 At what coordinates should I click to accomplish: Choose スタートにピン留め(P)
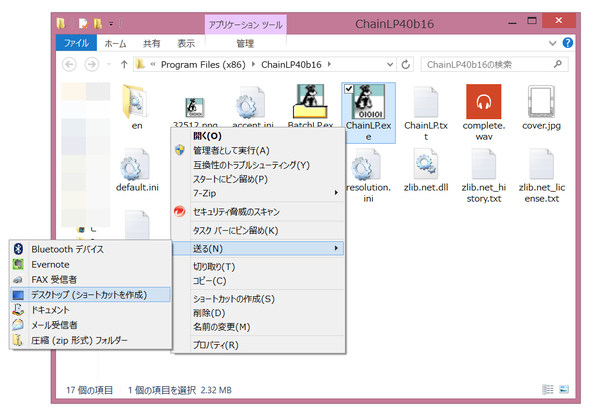click(258, 179)
